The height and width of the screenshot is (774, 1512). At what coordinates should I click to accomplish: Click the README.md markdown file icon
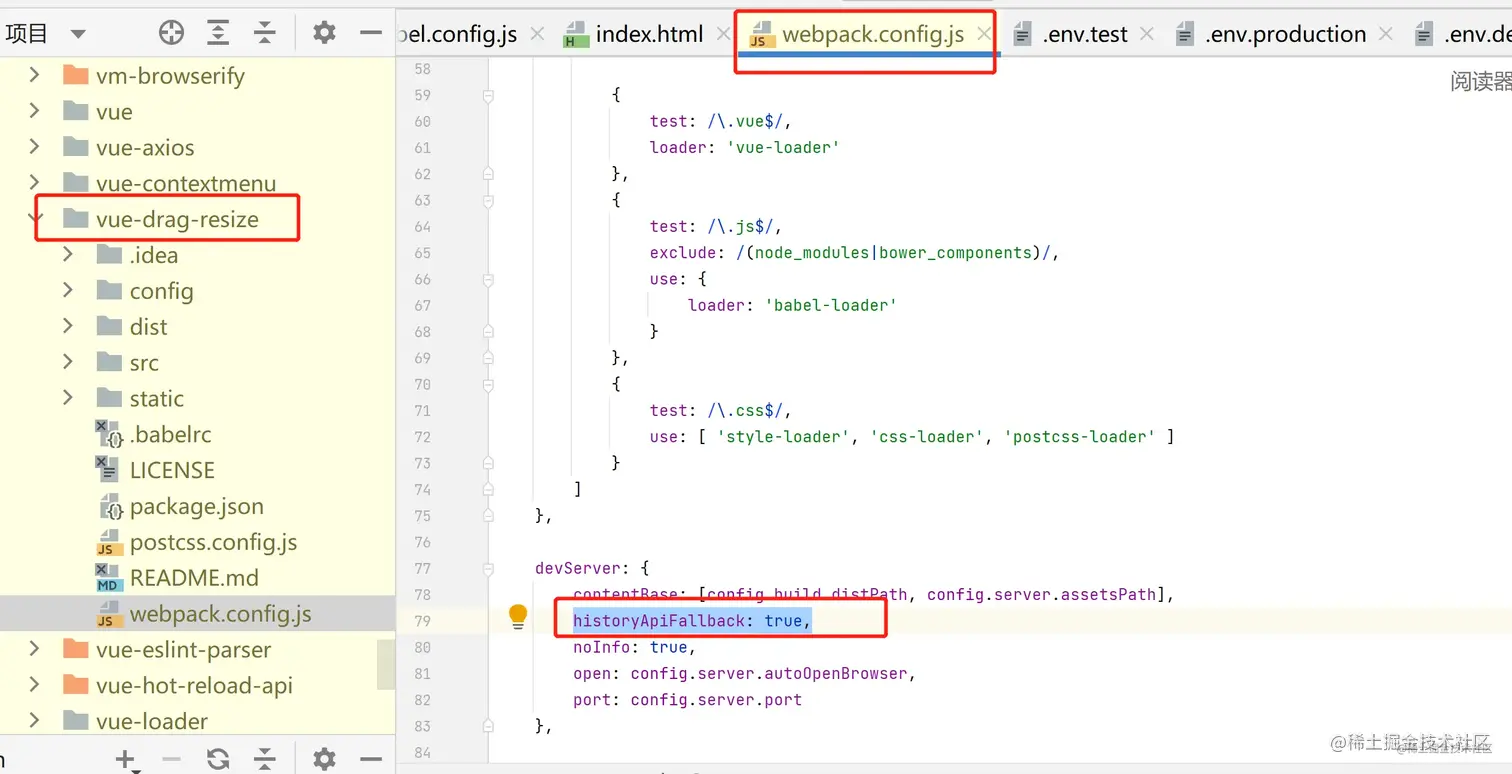tap(108, 578)
